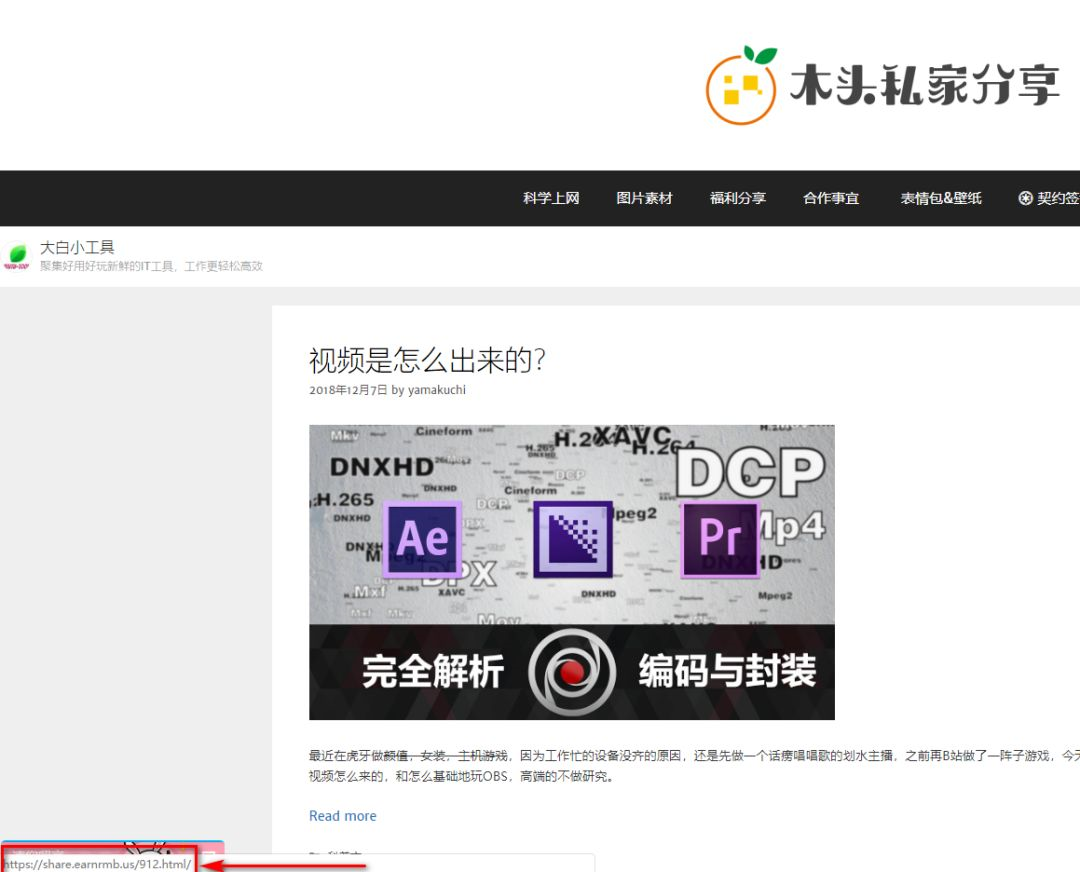View author yamakuchi's posts

pyautogui.click(x=437, y=390)
